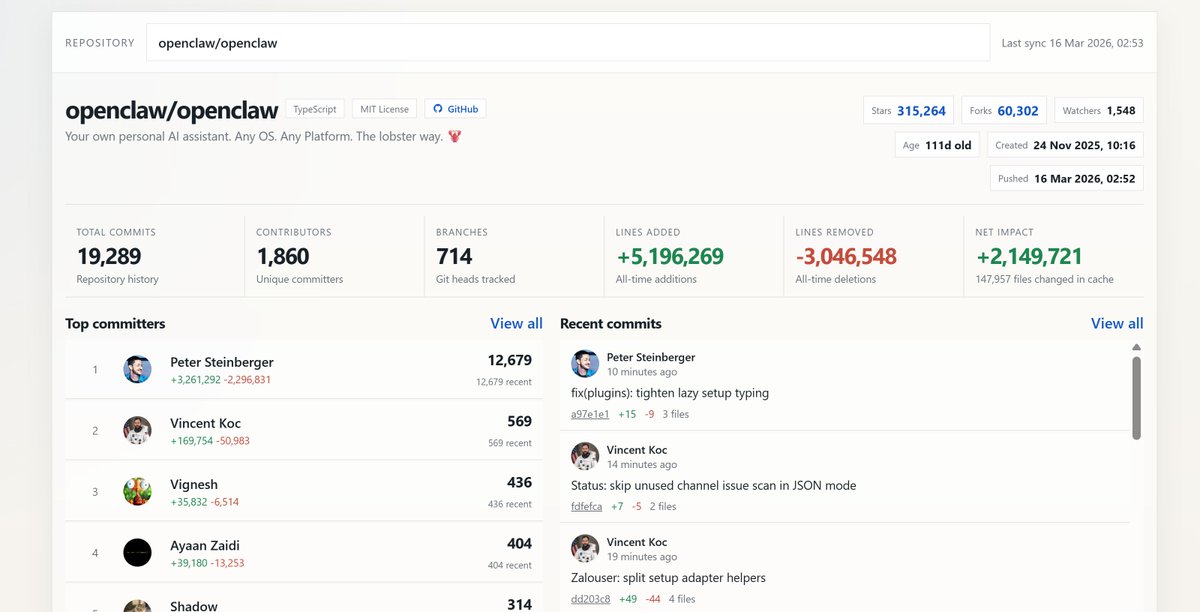Click the Lines Added +5,196,269 value

(669, 257)
